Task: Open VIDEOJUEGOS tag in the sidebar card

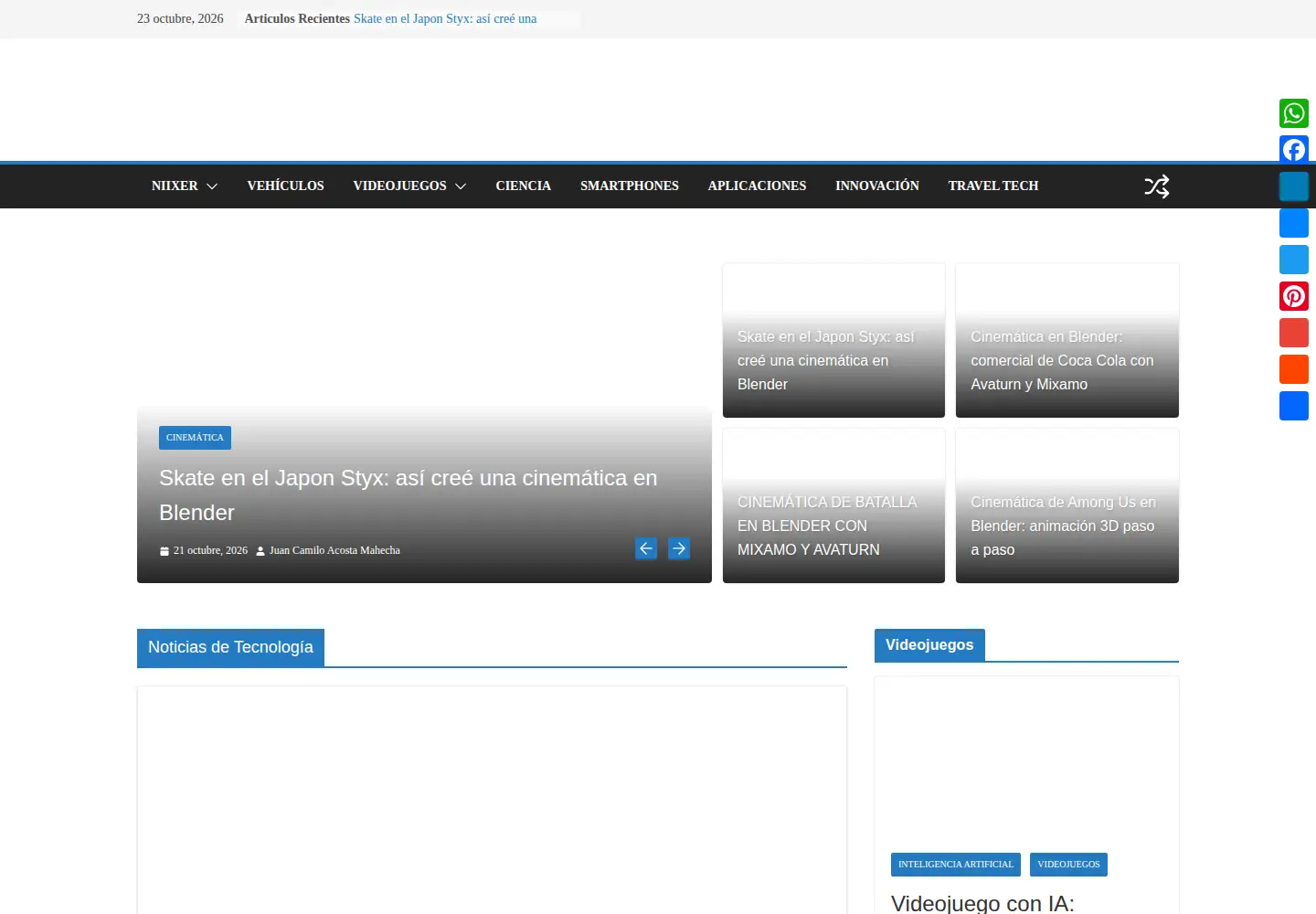Action: (1068, 865)
